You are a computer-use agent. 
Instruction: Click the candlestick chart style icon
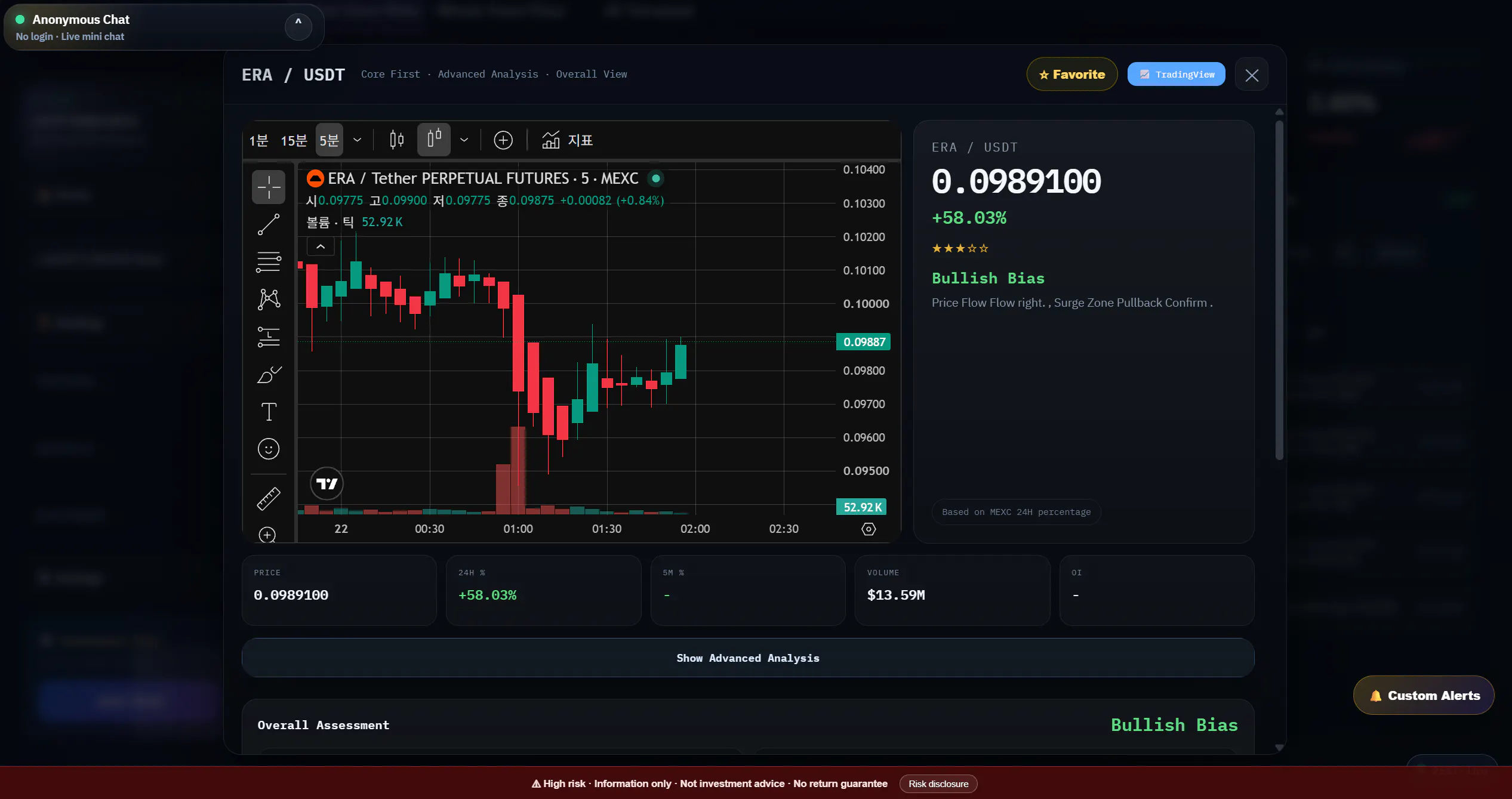pos(396,140)
